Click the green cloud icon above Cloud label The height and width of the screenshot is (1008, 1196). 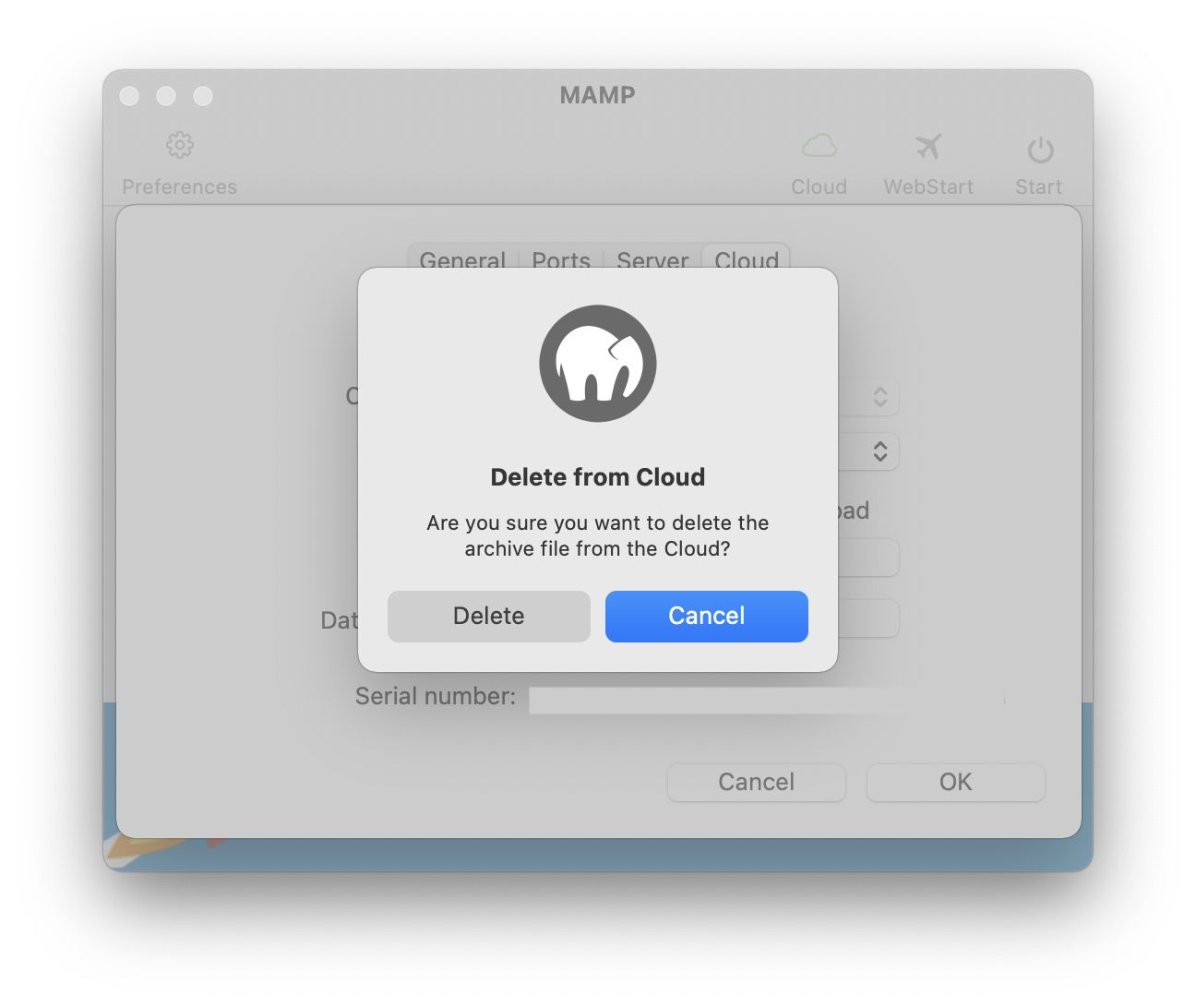pos(819,145)
